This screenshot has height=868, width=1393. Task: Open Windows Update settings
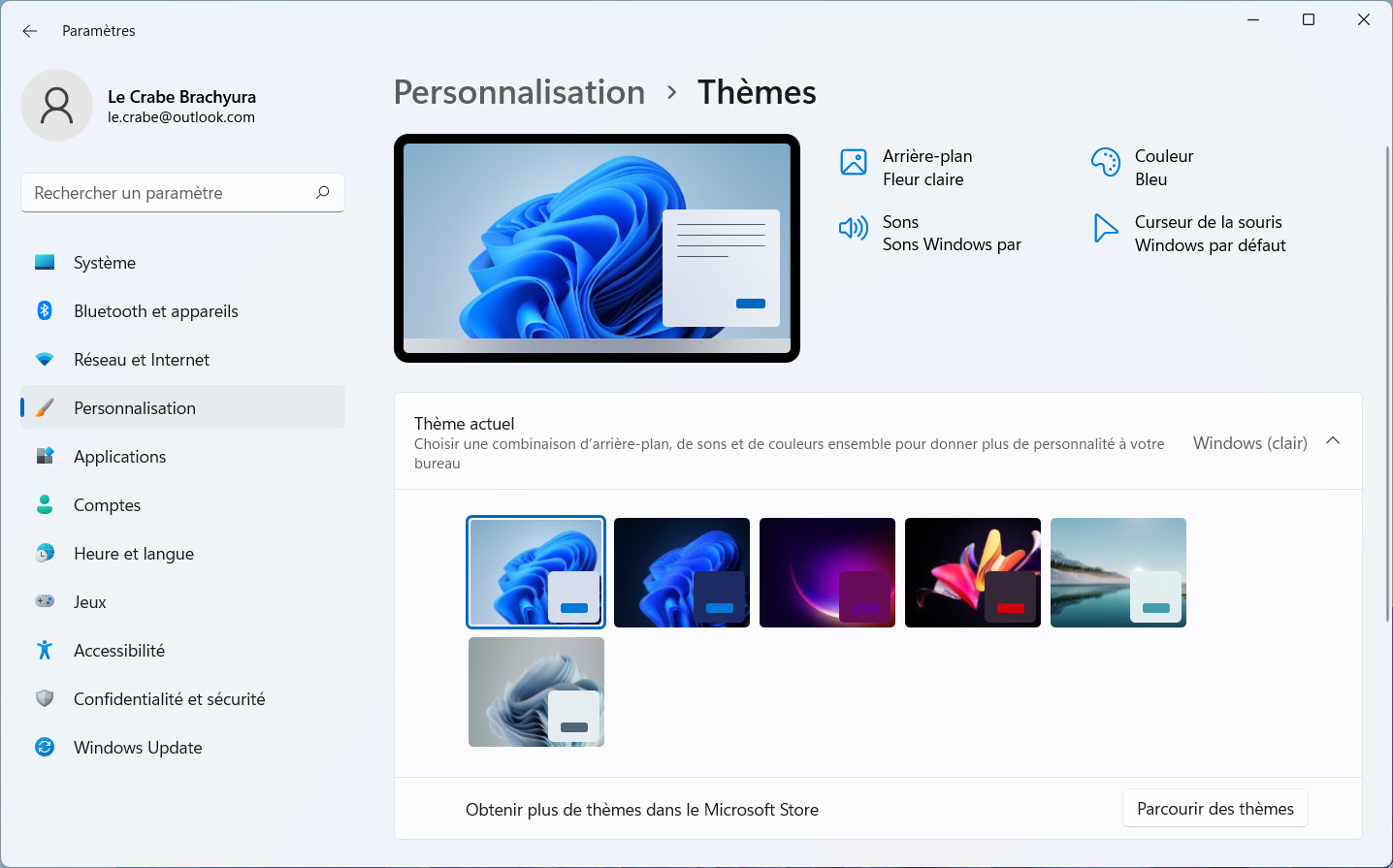(x=182, y=747)
